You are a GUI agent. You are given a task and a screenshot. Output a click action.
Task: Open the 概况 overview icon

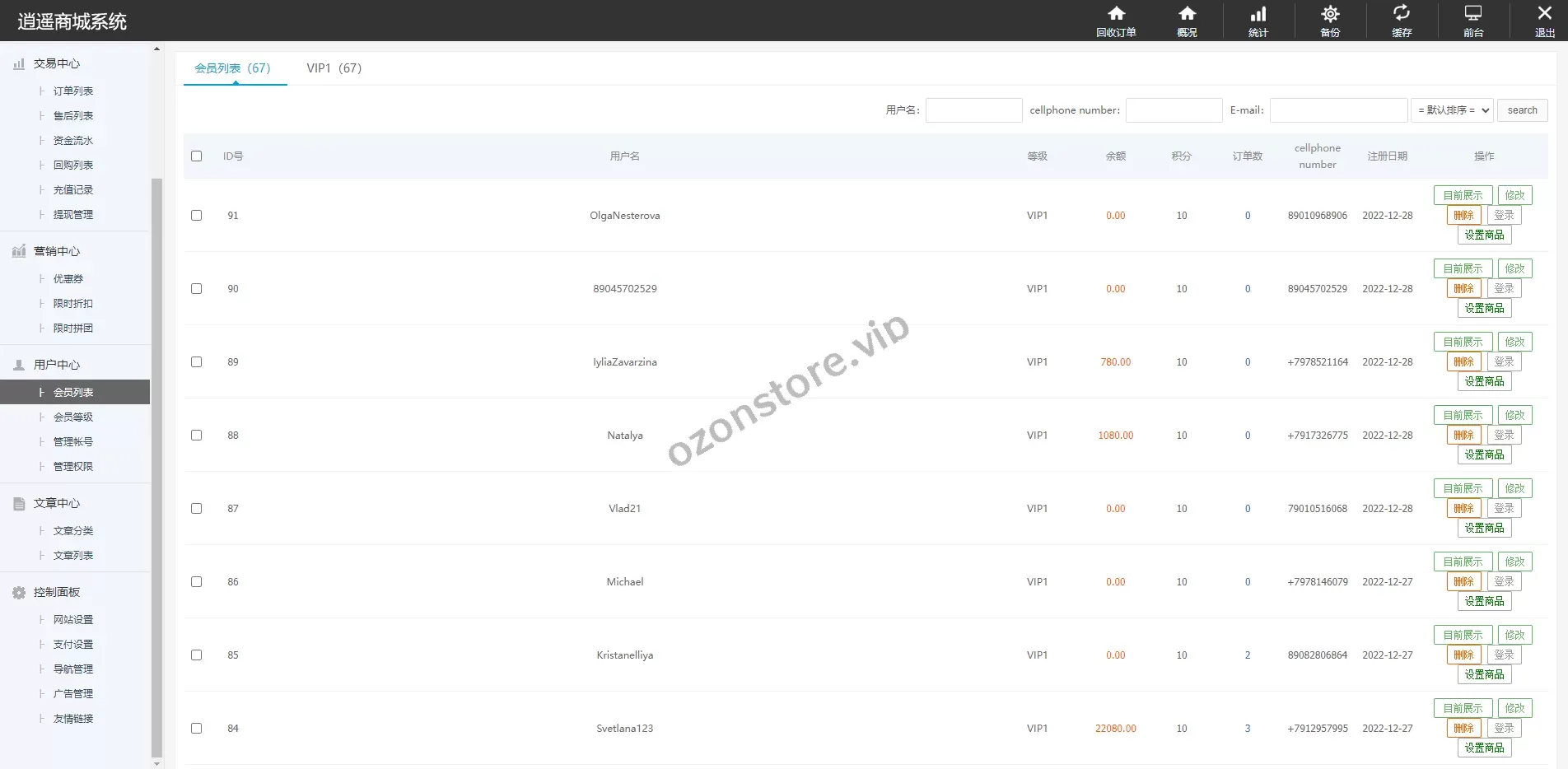(1187, 14)
